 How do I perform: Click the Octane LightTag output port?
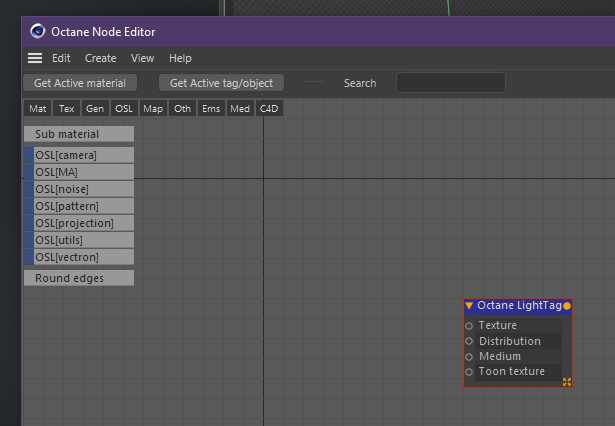(567, 305)
